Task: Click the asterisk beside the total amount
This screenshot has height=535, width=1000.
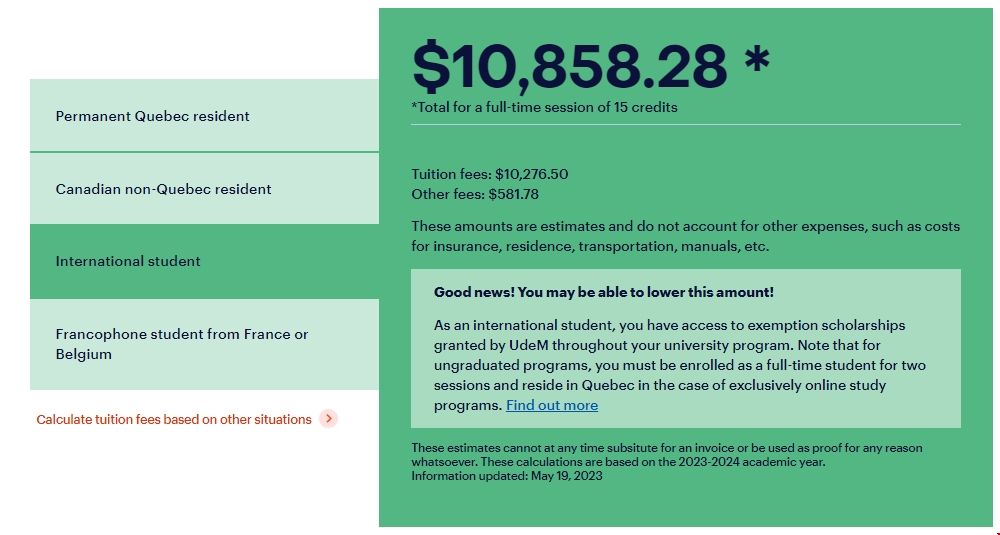Action: point(757,60)
